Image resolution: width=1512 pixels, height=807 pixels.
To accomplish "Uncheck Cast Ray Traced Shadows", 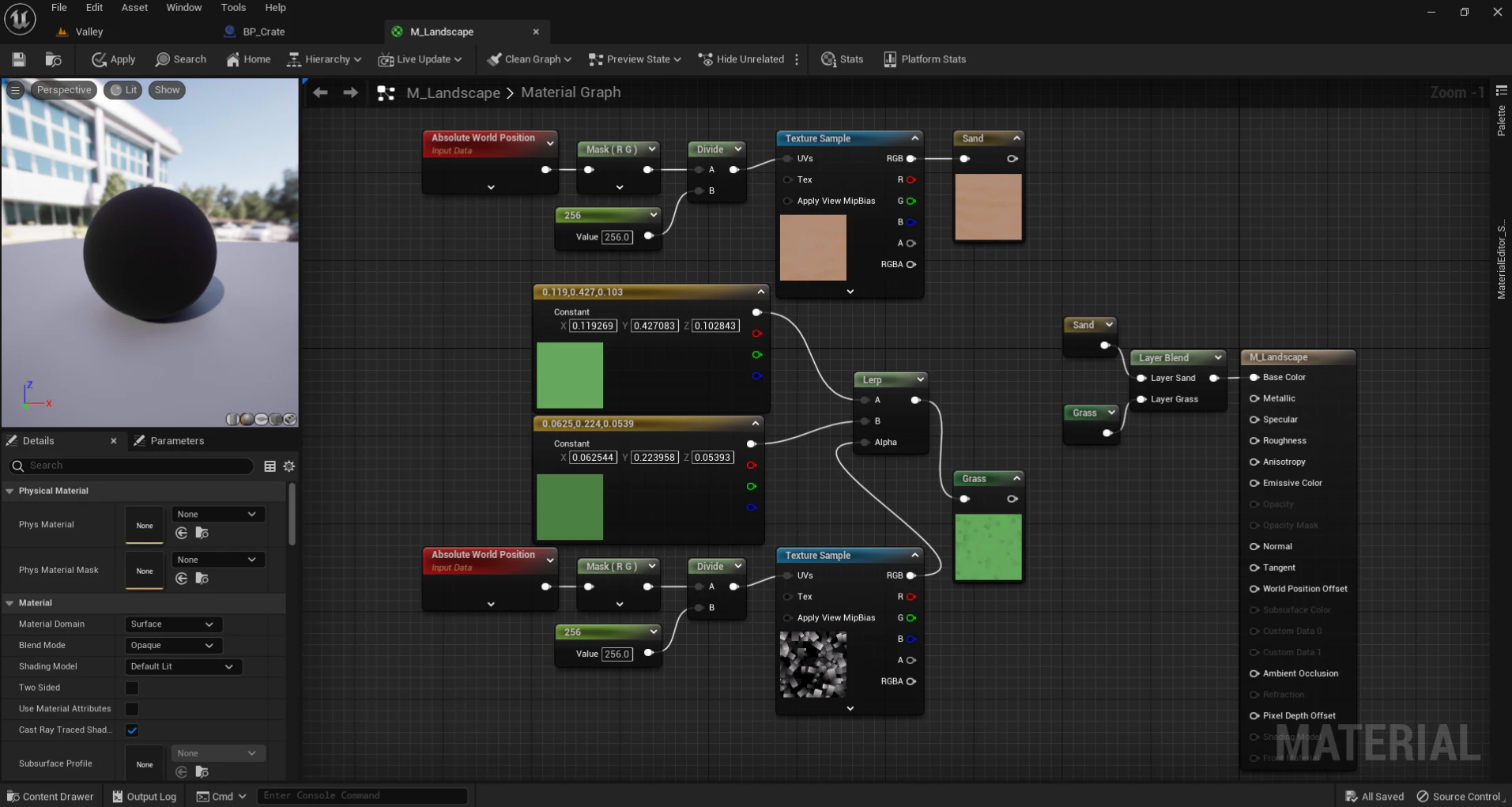I will coord(132,730).
